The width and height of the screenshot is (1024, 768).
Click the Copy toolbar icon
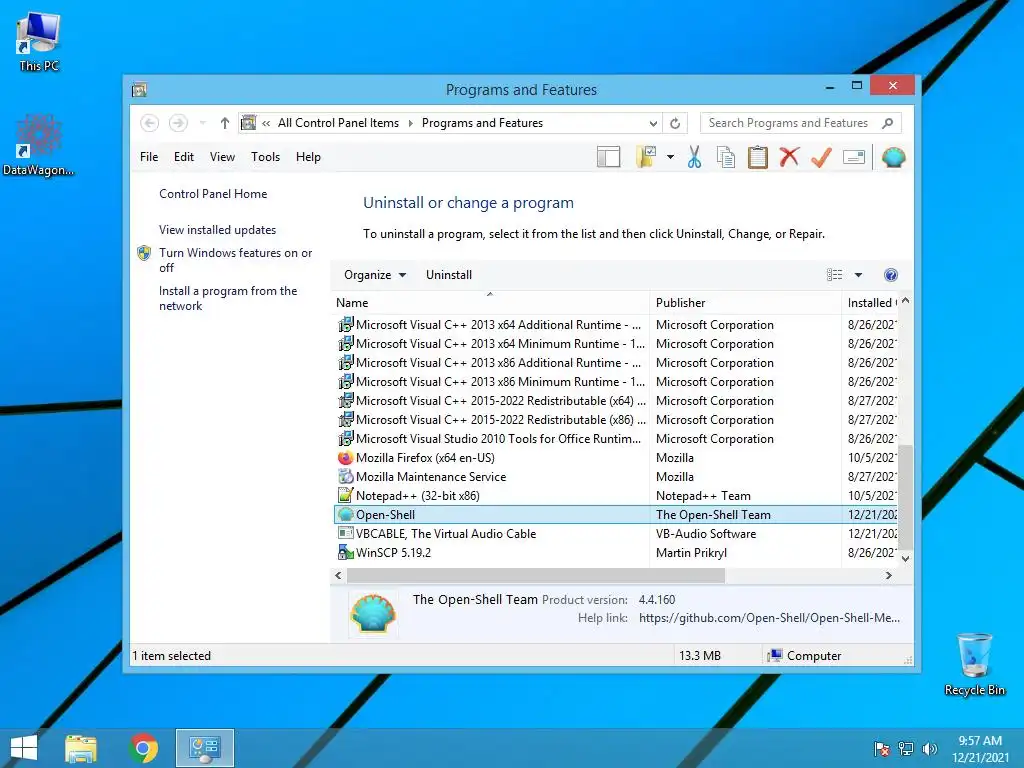point(726,157)
